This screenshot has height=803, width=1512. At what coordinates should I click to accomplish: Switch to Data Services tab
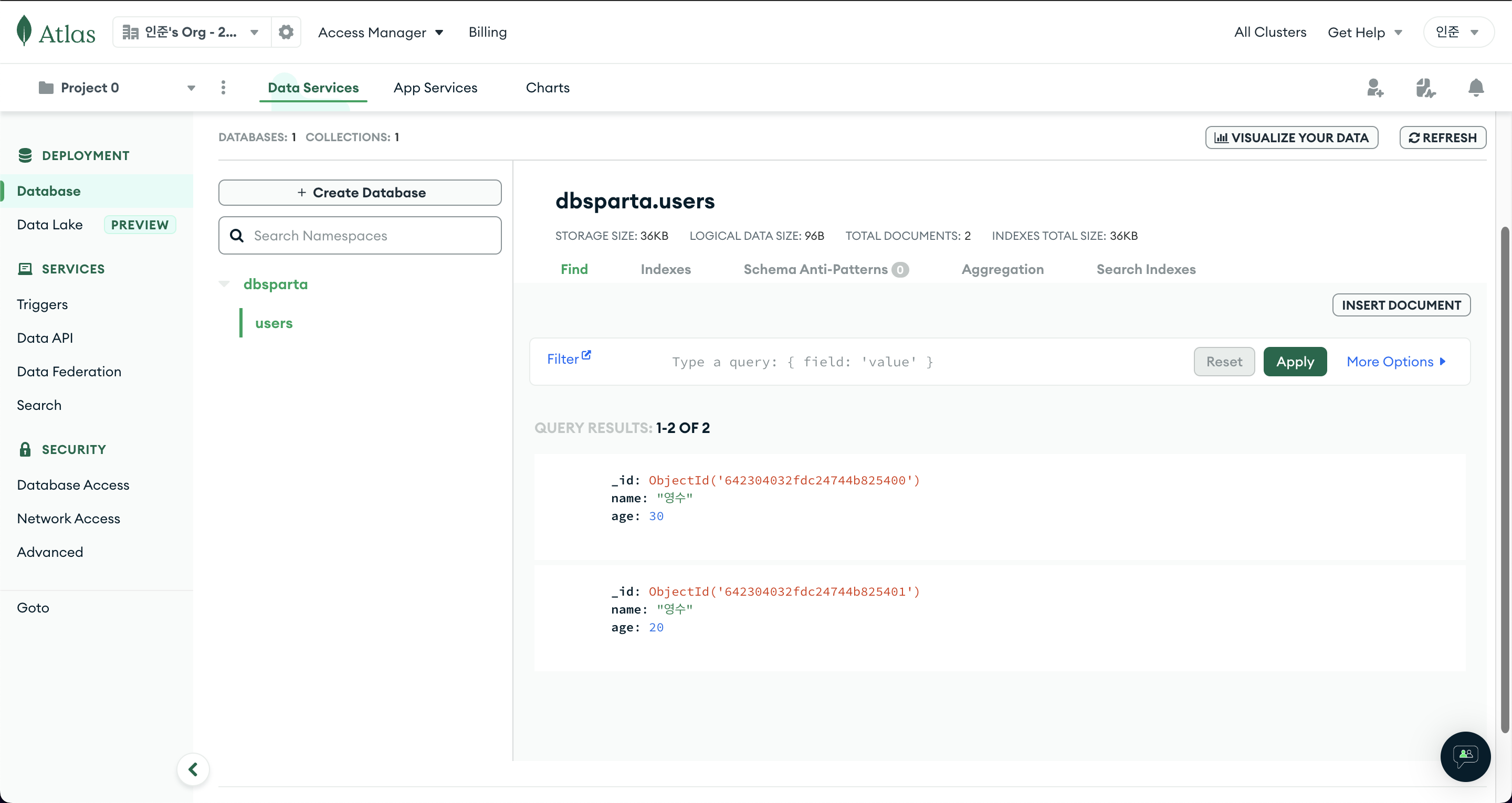coord(313,88)
